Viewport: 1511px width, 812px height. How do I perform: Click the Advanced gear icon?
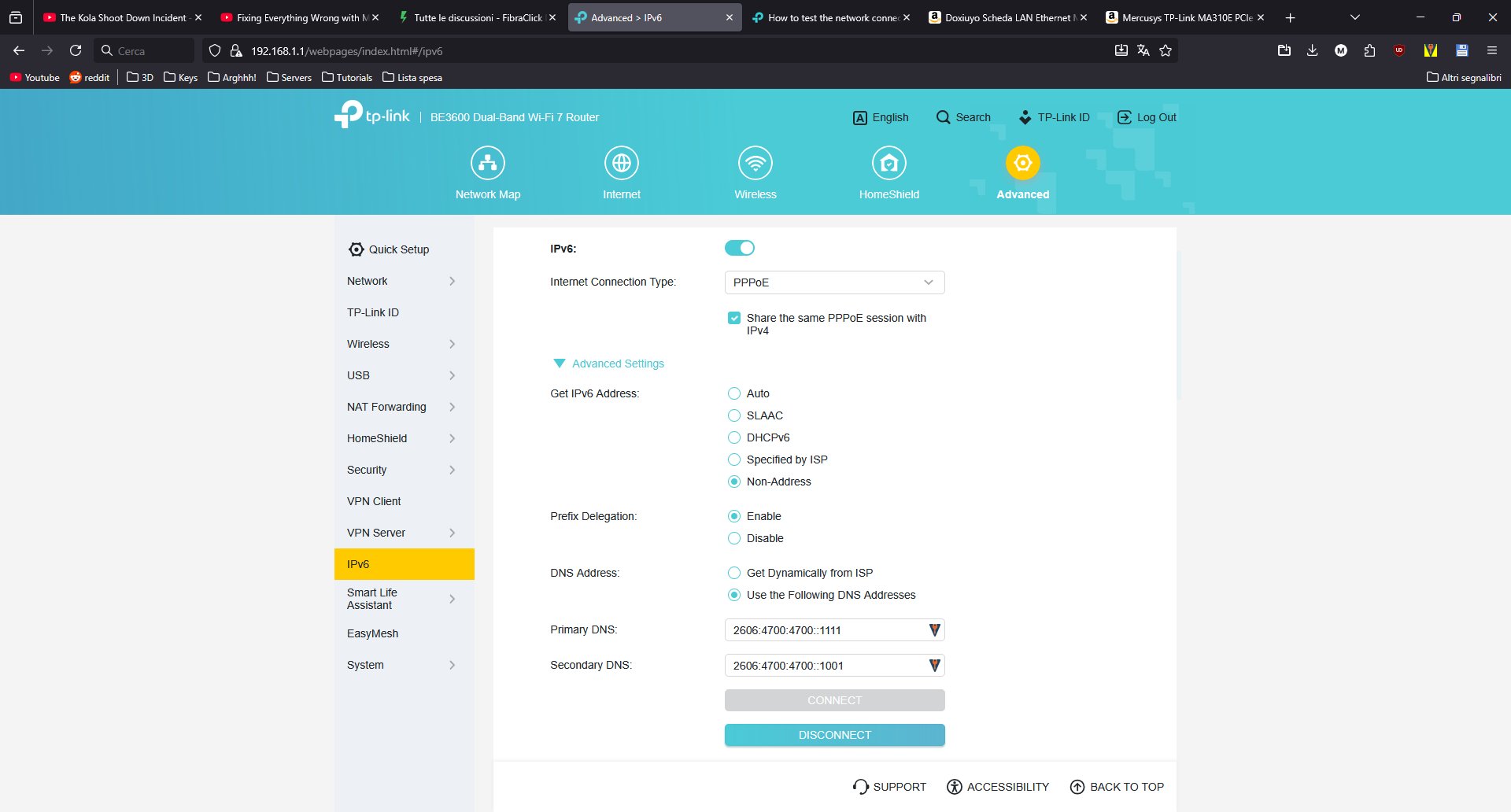[x=1022, y=164]
